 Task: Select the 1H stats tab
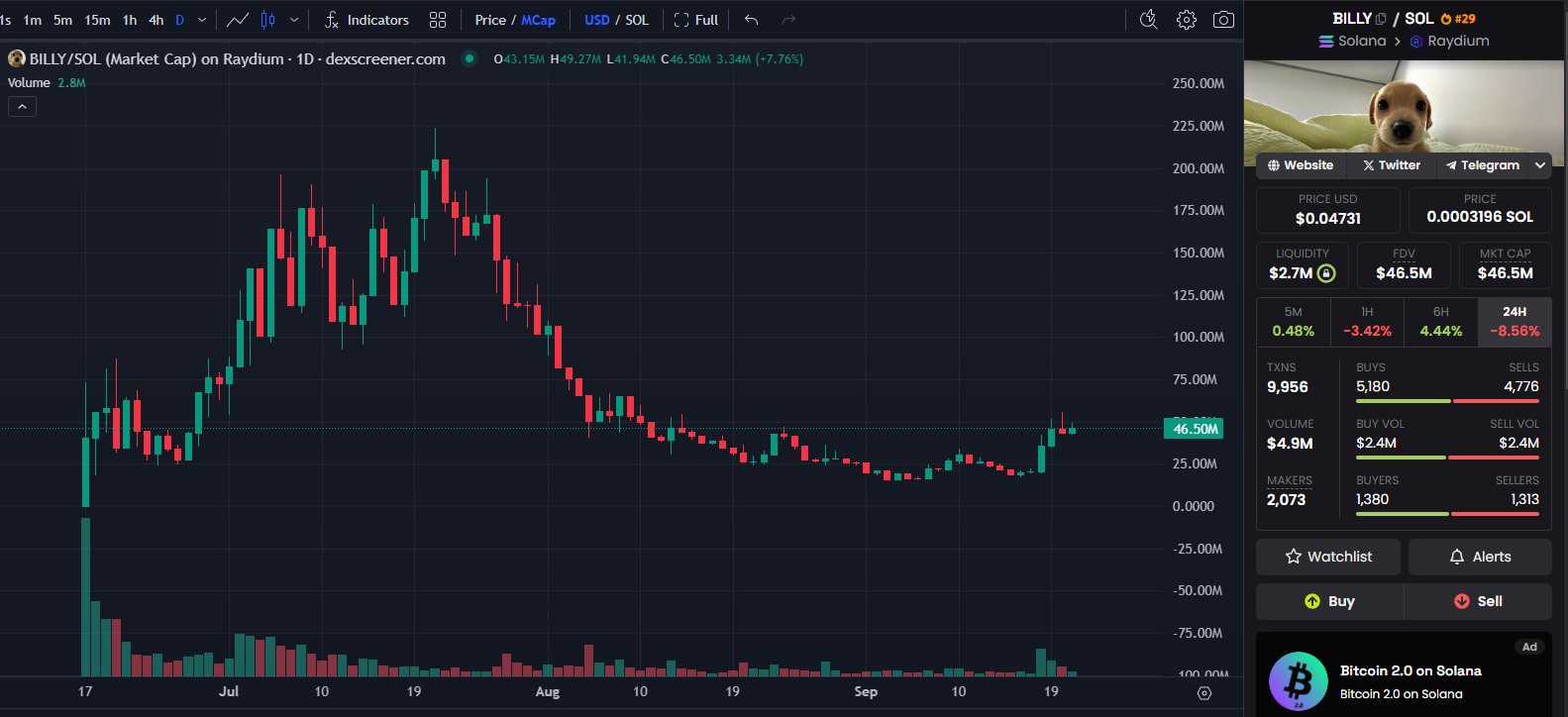[1367, 322]
